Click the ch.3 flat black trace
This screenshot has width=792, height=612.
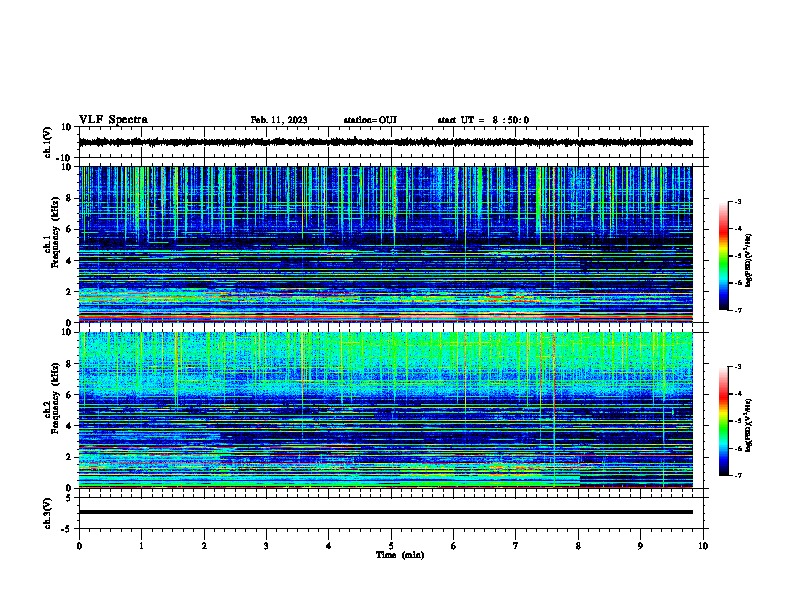coord(386,512)
